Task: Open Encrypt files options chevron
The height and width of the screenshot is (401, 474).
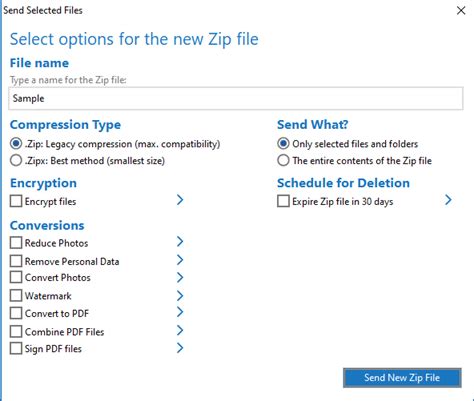Action: click(180, 200)
